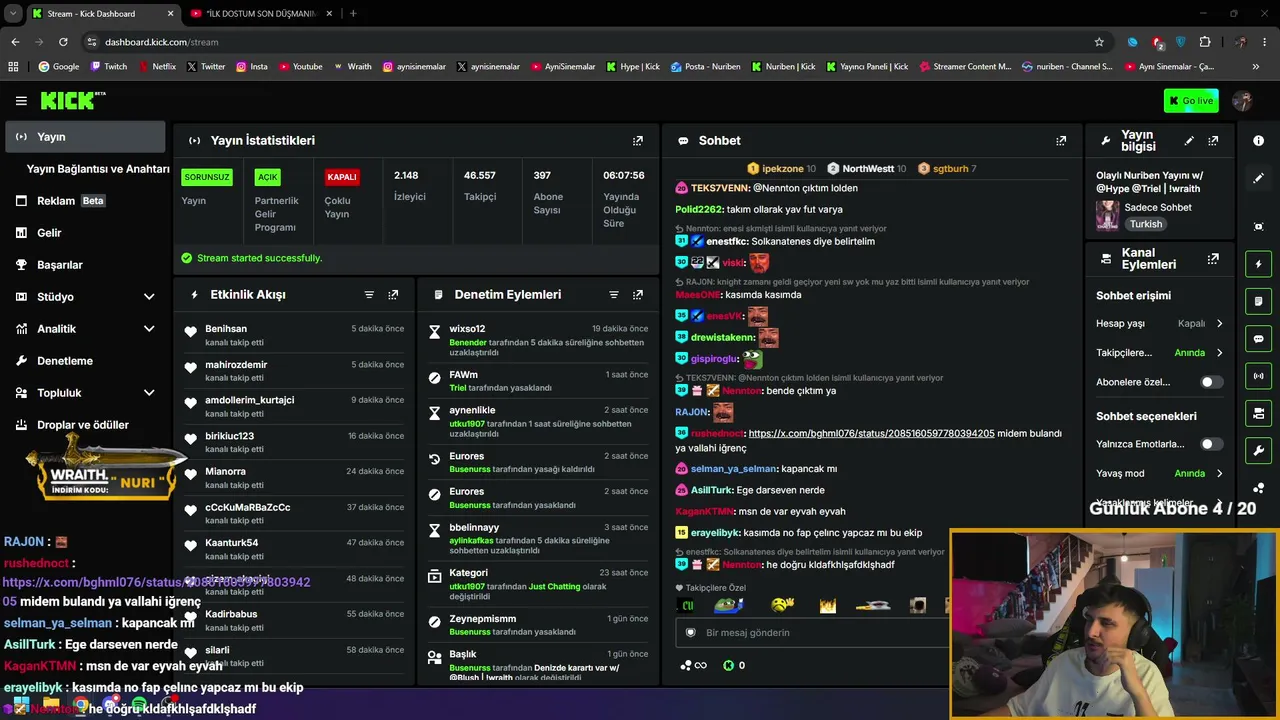The image size is (1280, 720).
Task: Pop out the Sohbet chat panel
Action: (1061, 141)
